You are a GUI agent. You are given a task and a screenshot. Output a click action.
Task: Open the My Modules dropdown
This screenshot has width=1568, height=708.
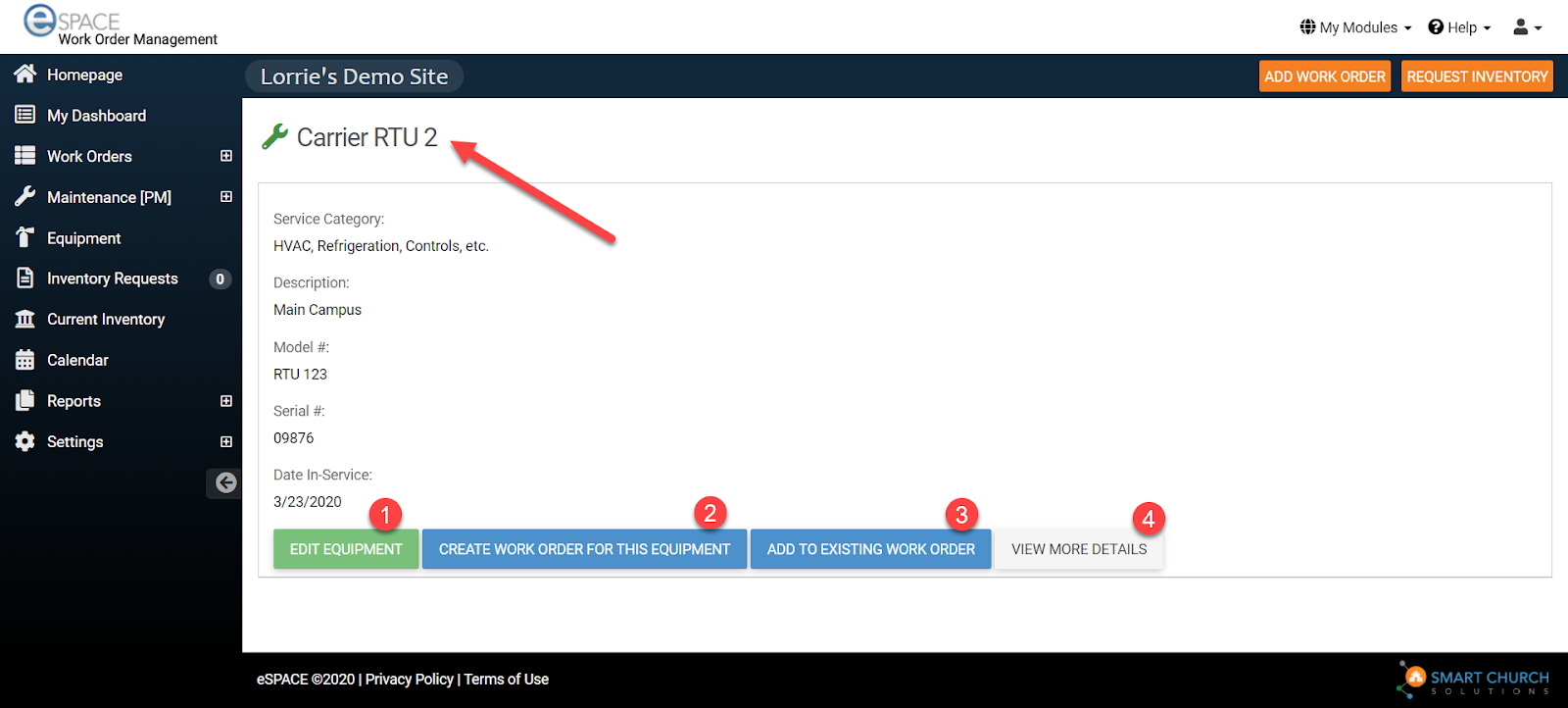click(x=1355, y=27)
